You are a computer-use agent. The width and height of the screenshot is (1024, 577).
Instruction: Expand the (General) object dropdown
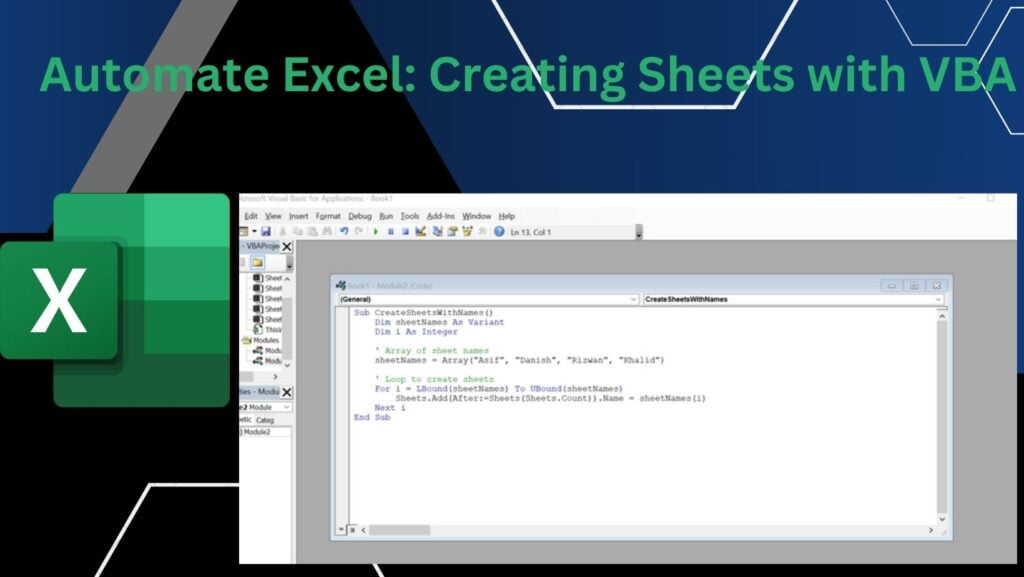point(634,299)
